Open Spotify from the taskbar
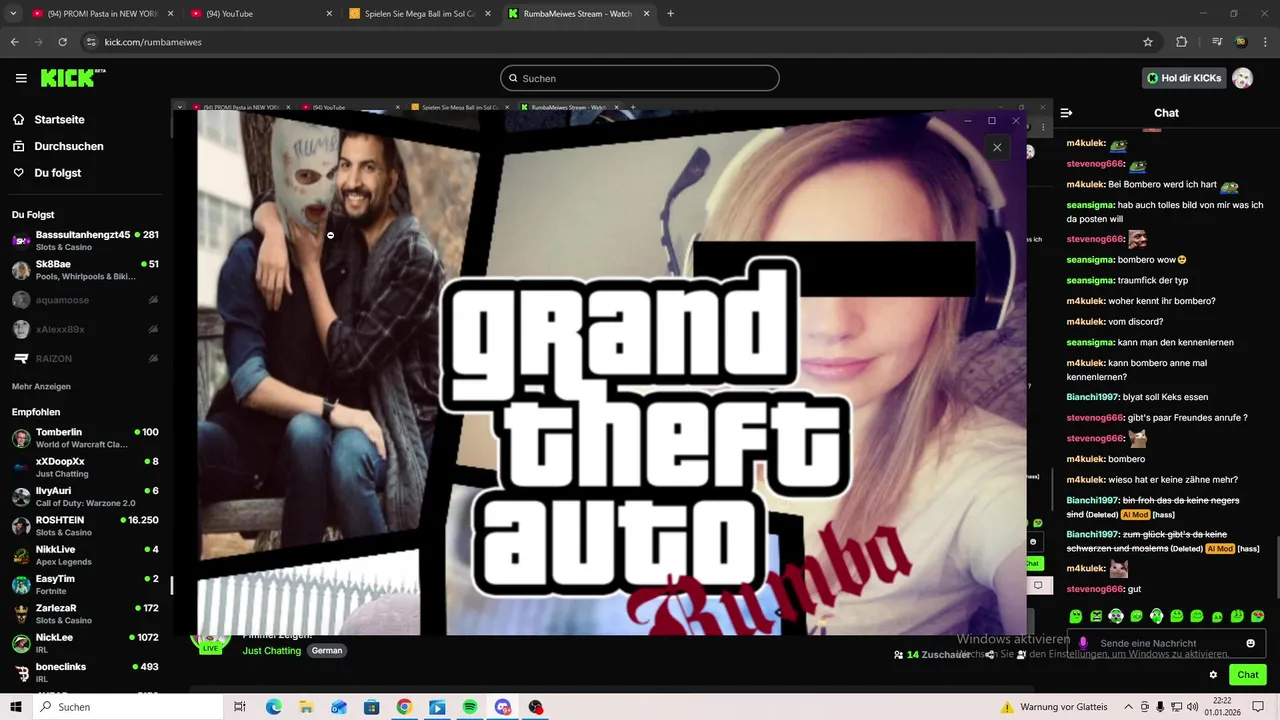This screenshot has width=1280, height=720. click(470, 707)
